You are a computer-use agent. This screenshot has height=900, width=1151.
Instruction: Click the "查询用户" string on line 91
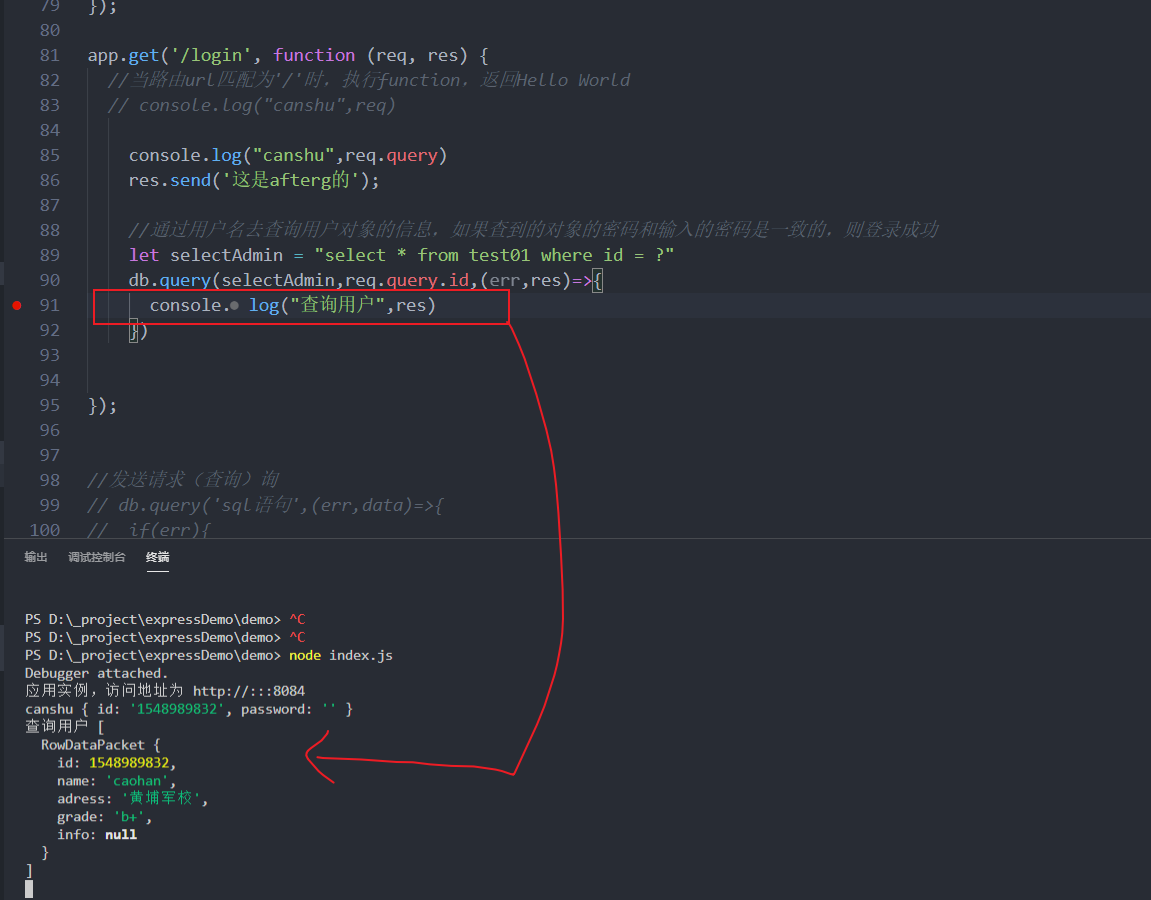pos(338,305)
